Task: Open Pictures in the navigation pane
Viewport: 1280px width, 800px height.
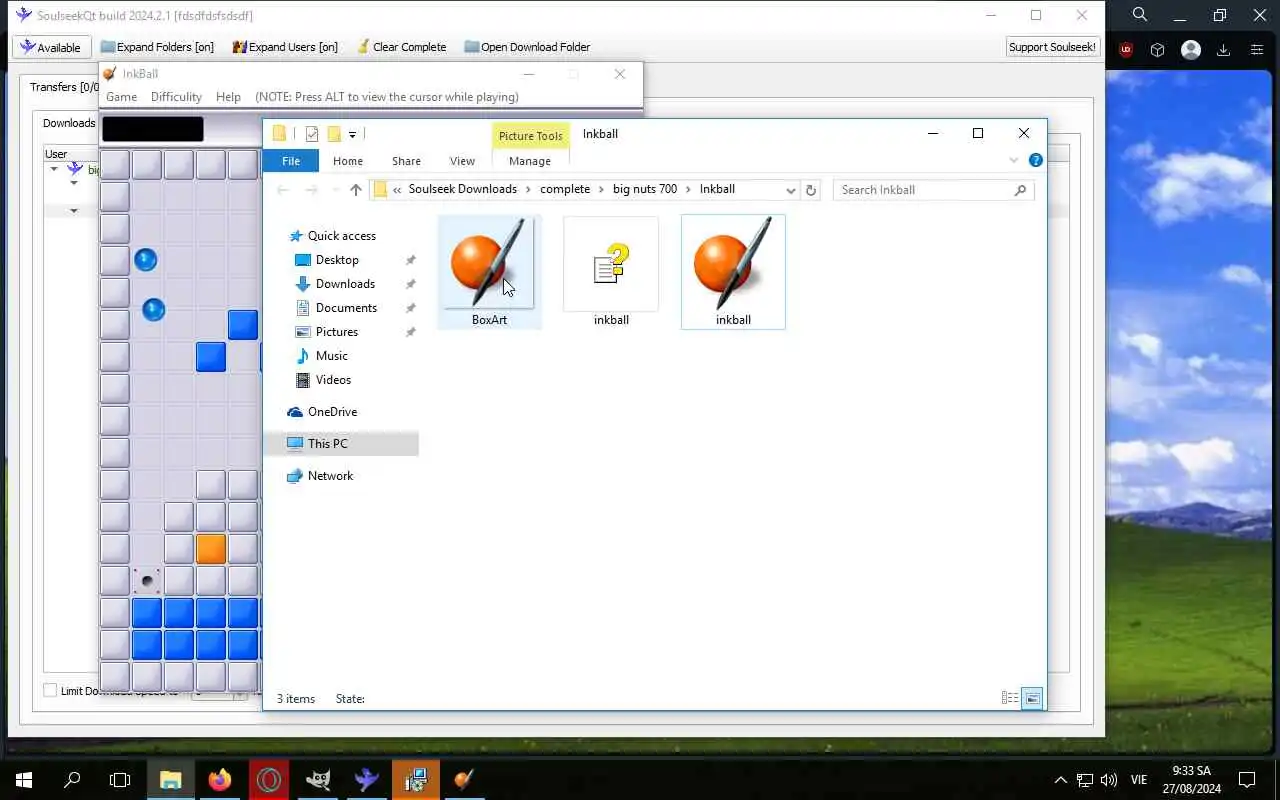Action: click(x=337, y=332)
